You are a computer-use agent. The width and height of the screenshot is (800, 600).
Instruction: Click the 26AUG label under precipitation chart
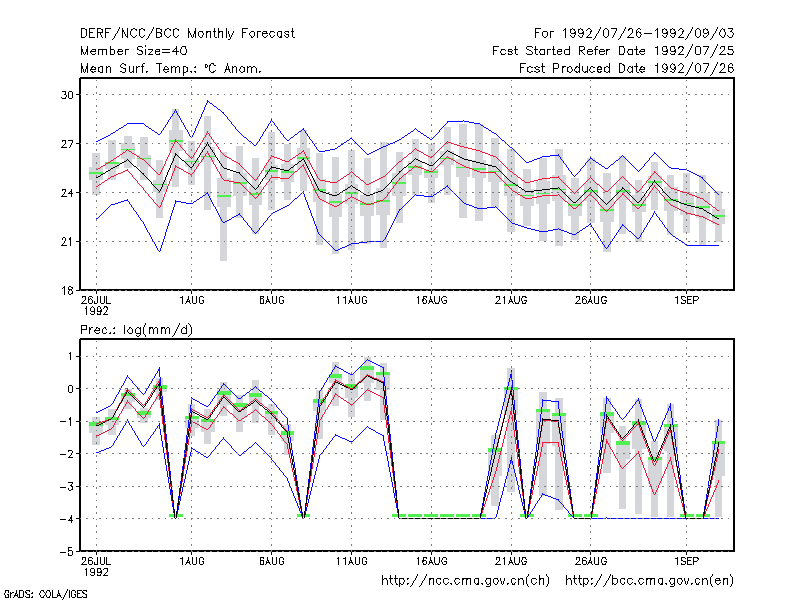click(591, 561)
